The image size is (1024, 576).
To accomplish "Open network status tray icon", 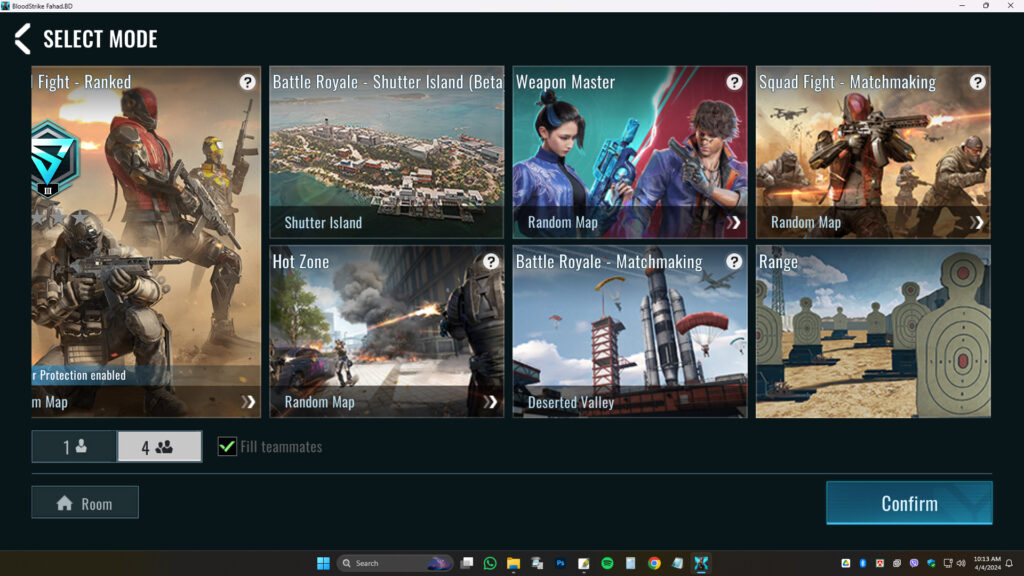I will tap(948, 563).
